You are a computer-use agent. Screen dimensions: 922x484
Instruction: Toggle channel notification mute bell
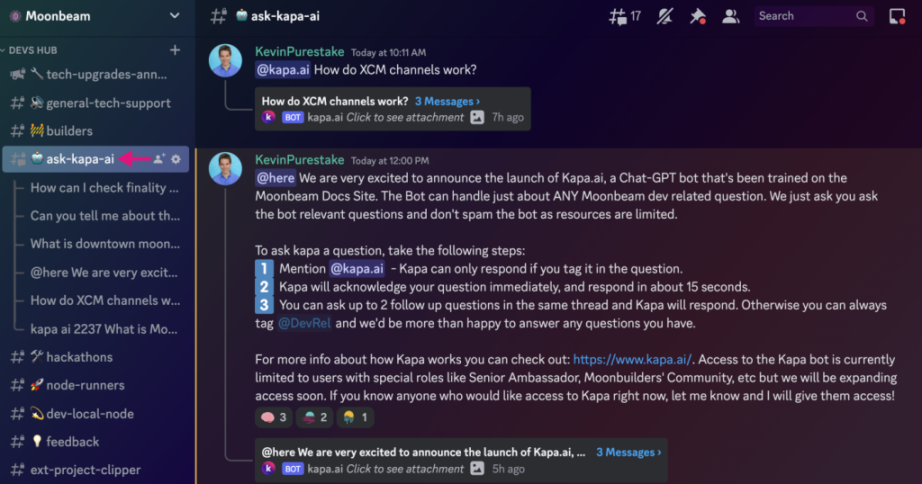tap(665, 16)
